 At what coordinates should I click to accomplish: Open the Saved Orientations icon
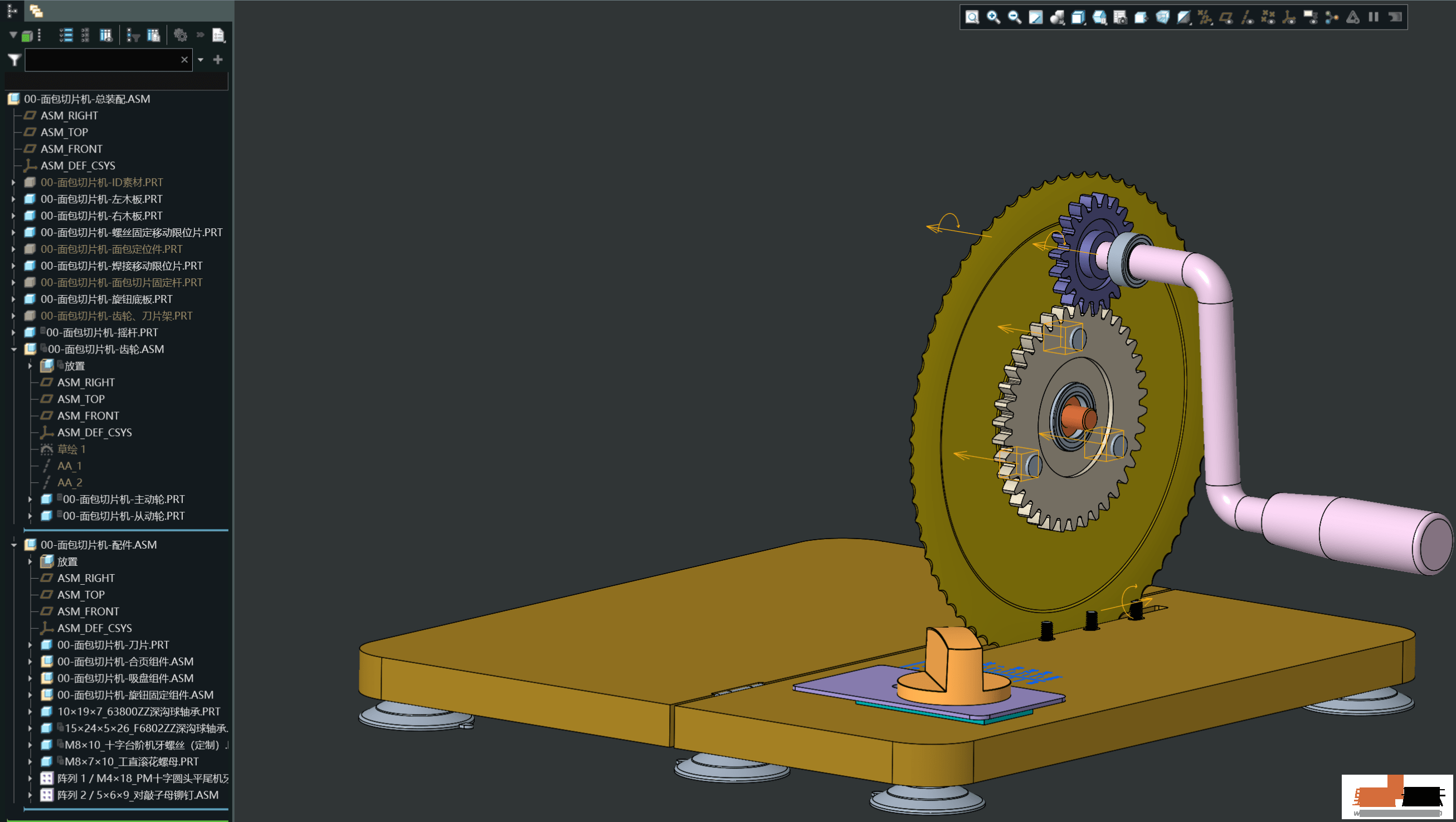[x=1099, y=17]
